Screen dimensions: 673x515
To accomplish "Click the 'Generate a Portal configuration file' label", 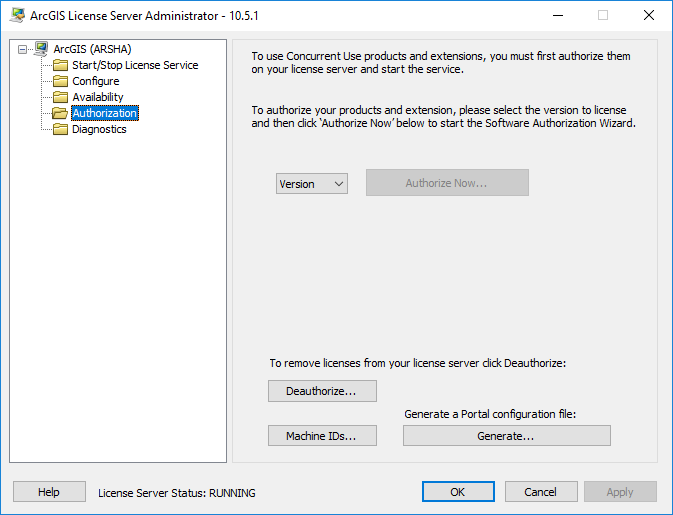I will coord(490,414).
